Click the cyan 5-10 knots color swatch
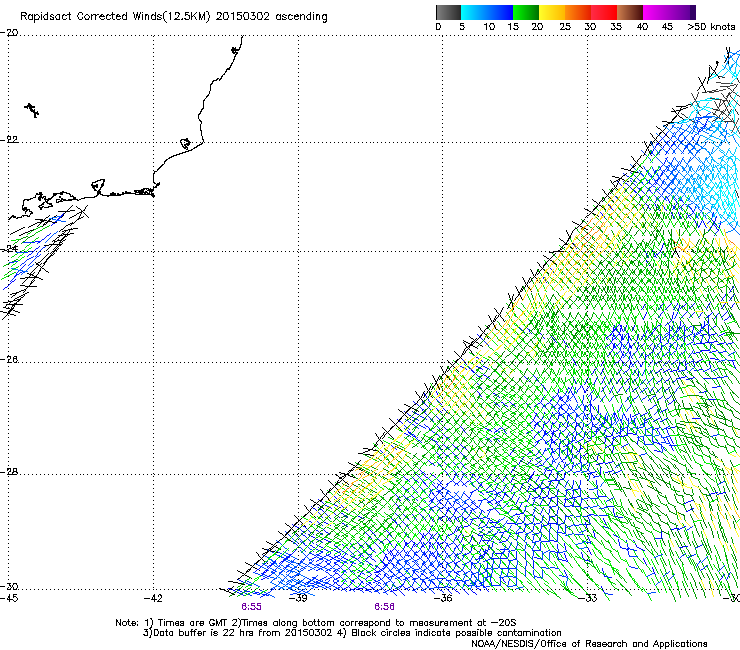 coord(474,12)
